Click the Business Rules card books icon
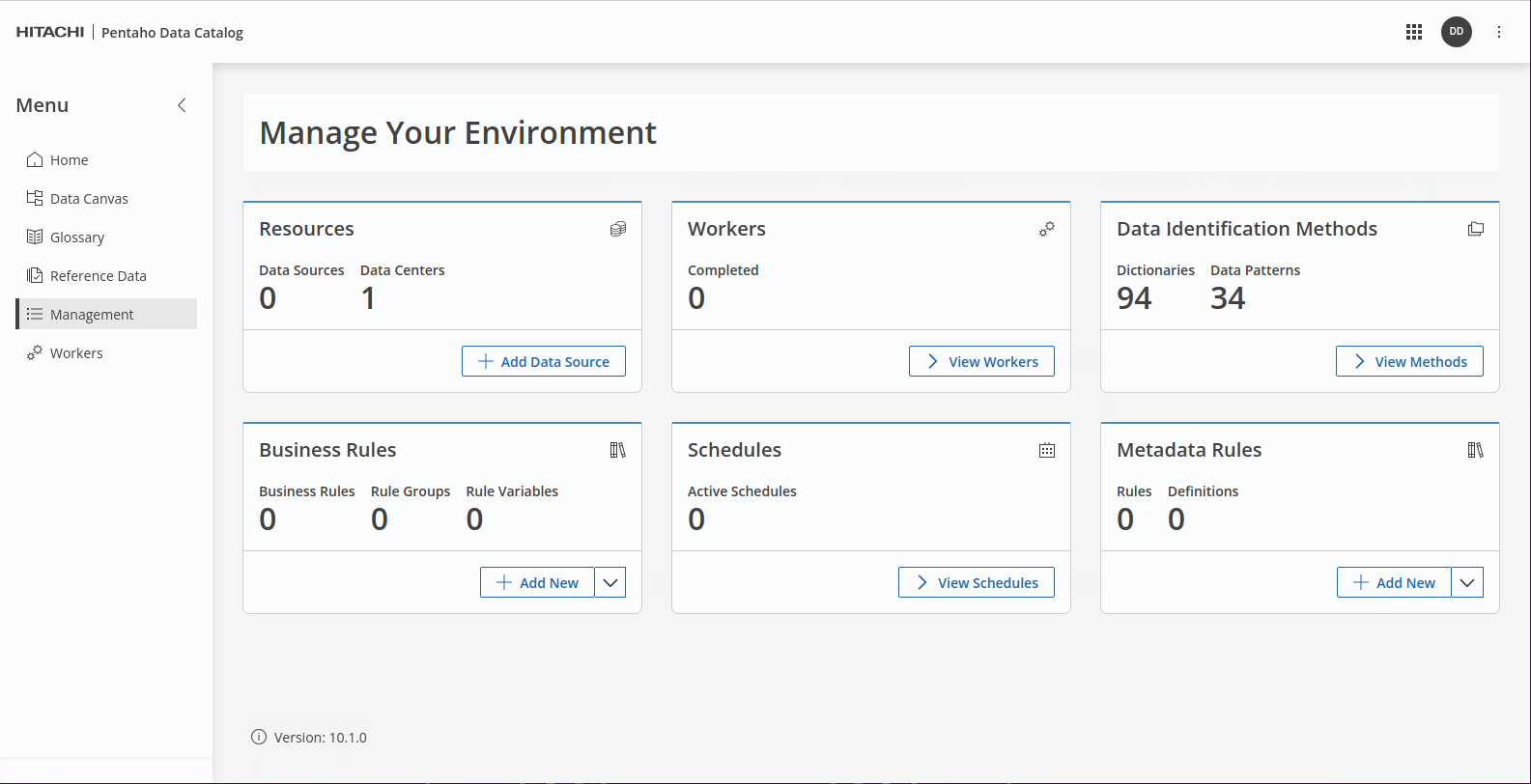 tap(618, 450)
